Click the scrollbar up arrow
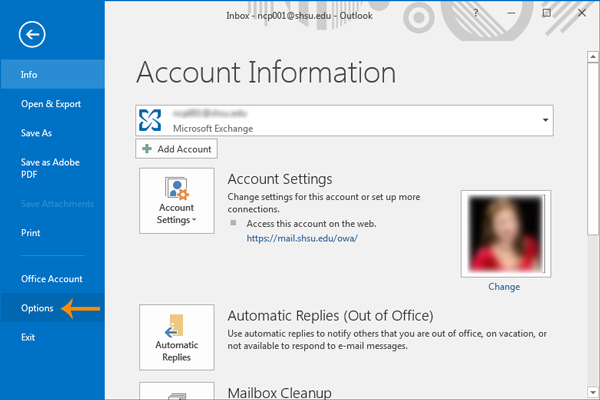Image resolution: width=600 pixels, height=400 pixels. click(x=593, y=57)
